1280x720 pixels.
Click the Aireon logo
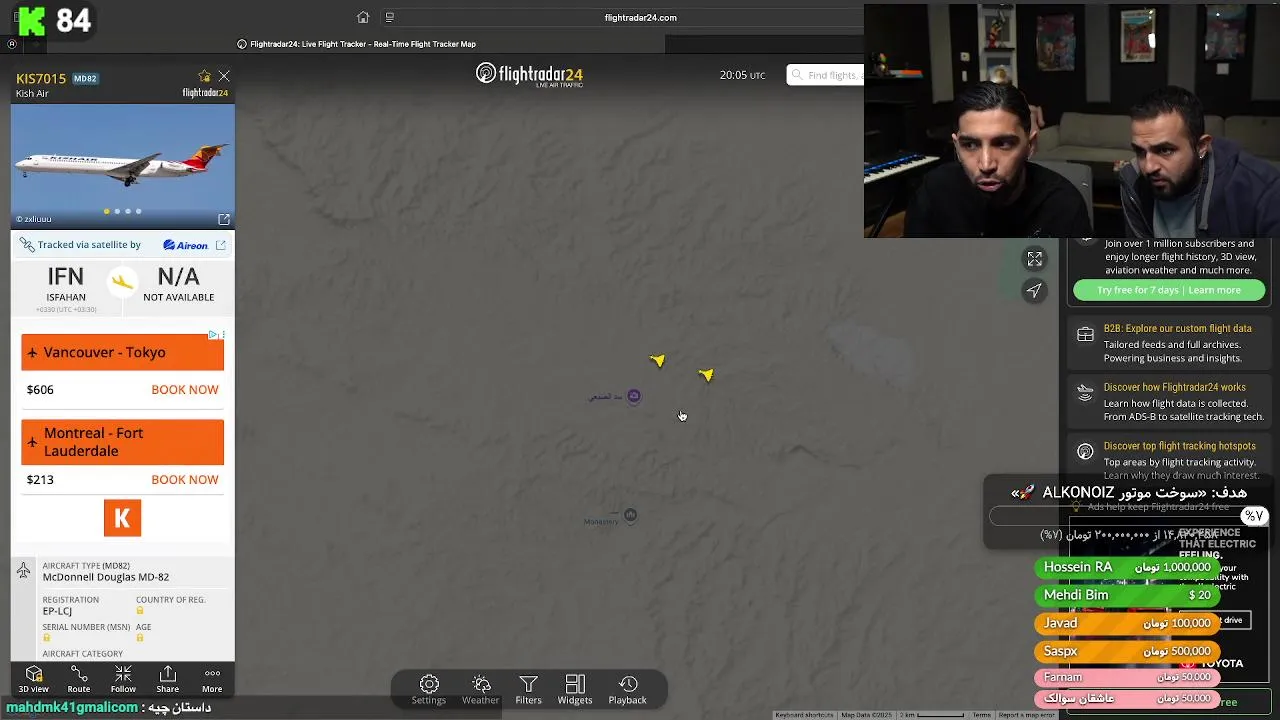[185, 244]
